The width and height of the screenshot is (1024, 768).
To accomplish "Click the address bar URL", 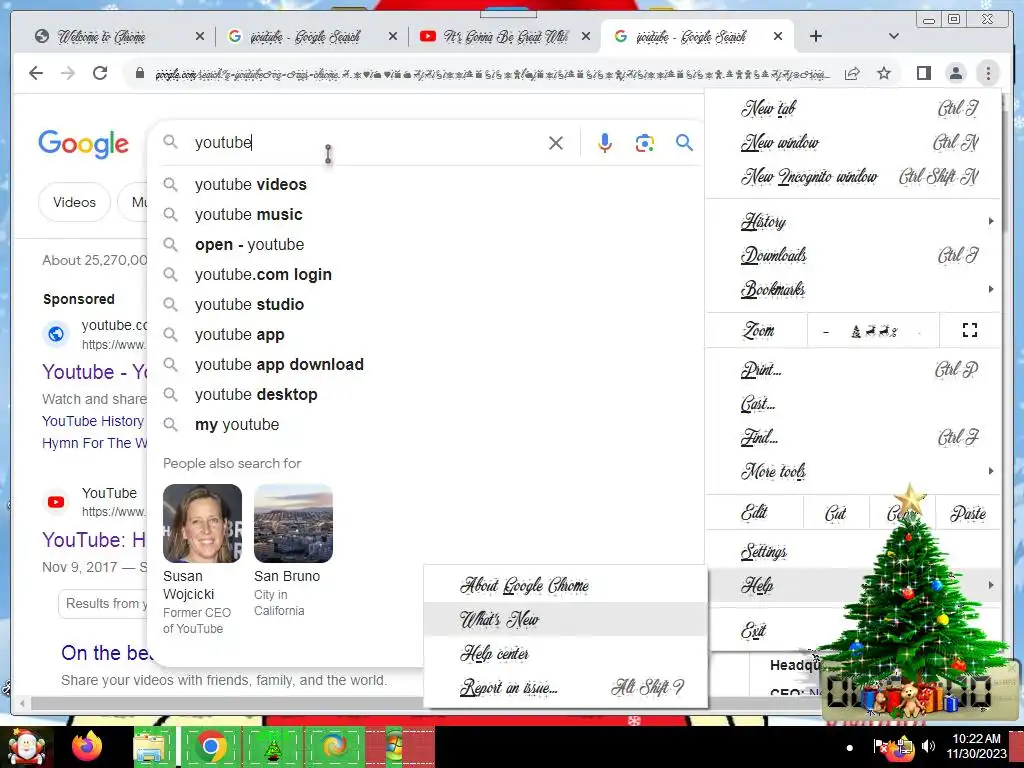I will pyautogui.click(x=492, y=74).
